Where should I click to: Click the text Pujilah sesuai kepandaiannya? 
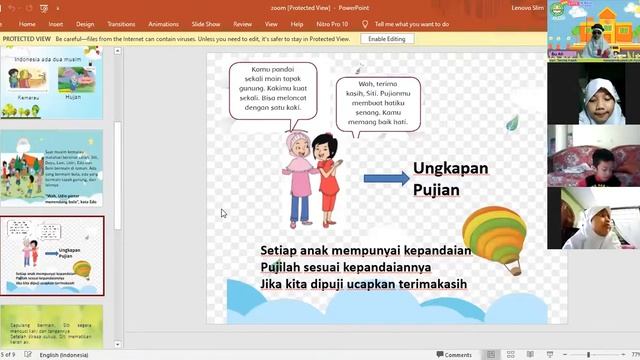[346, 267]
